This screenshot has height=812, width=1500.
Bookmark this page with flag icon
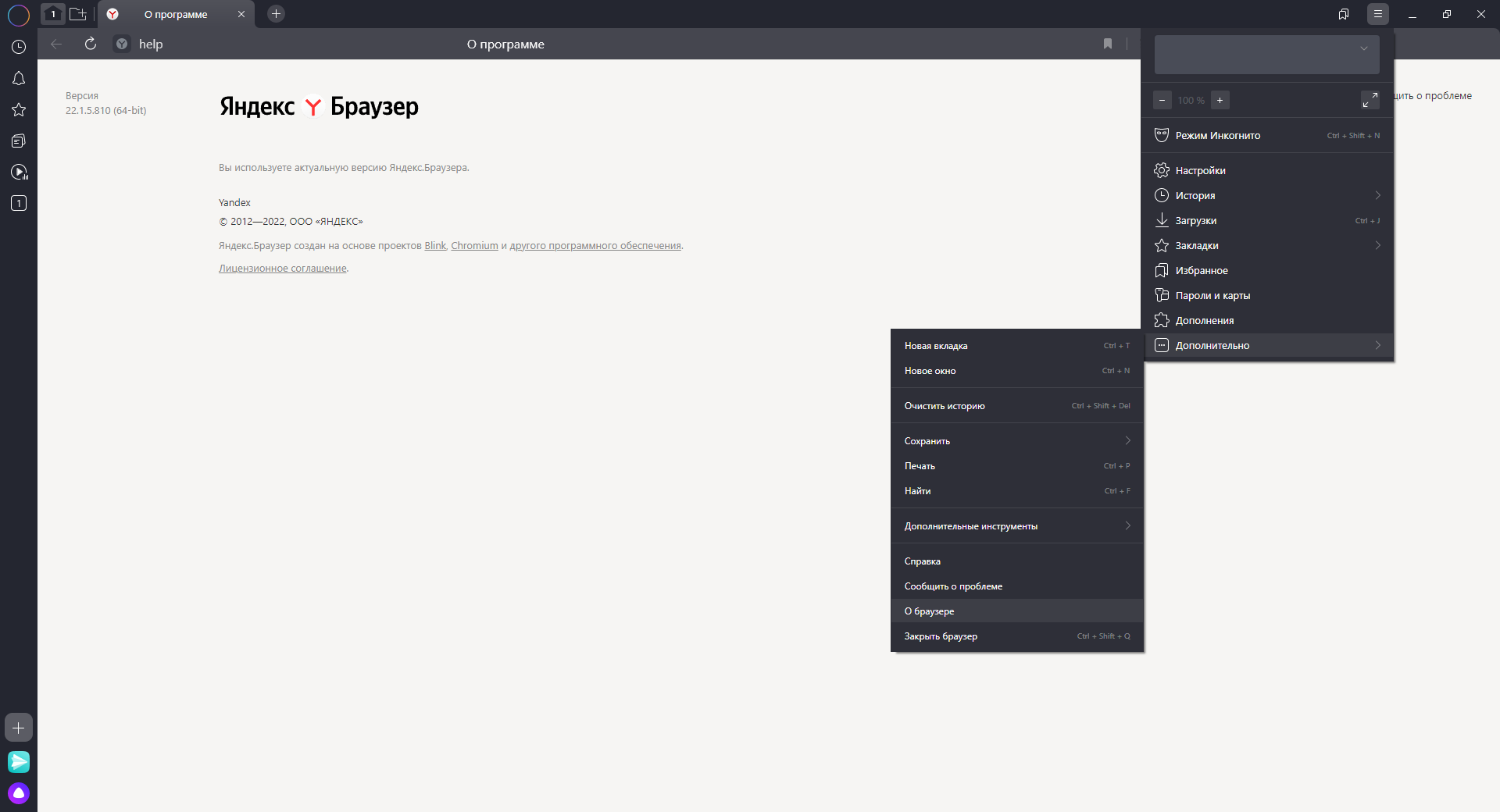1108,44
